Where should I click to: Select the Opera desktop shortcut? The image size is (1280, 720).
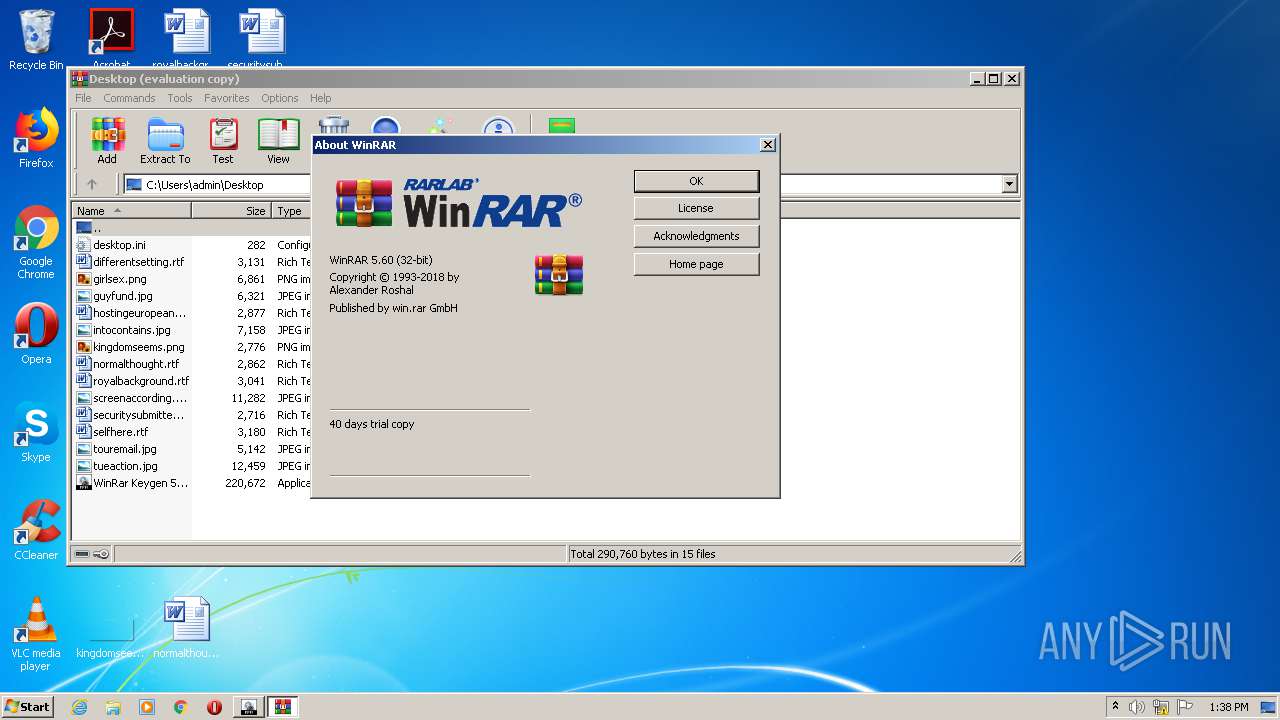(x=36, y=334)
